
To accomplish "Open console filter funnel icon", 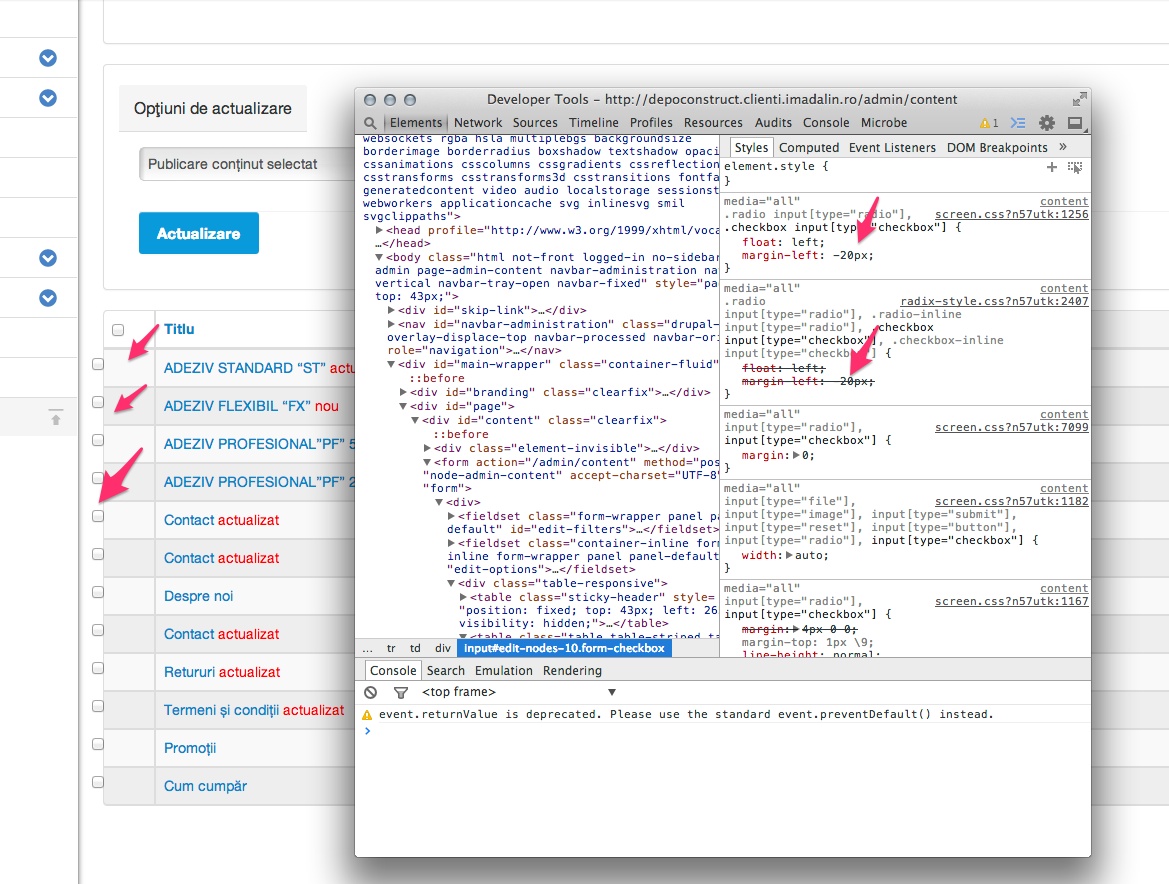I will pyautogui.click(x=400, y=692).
